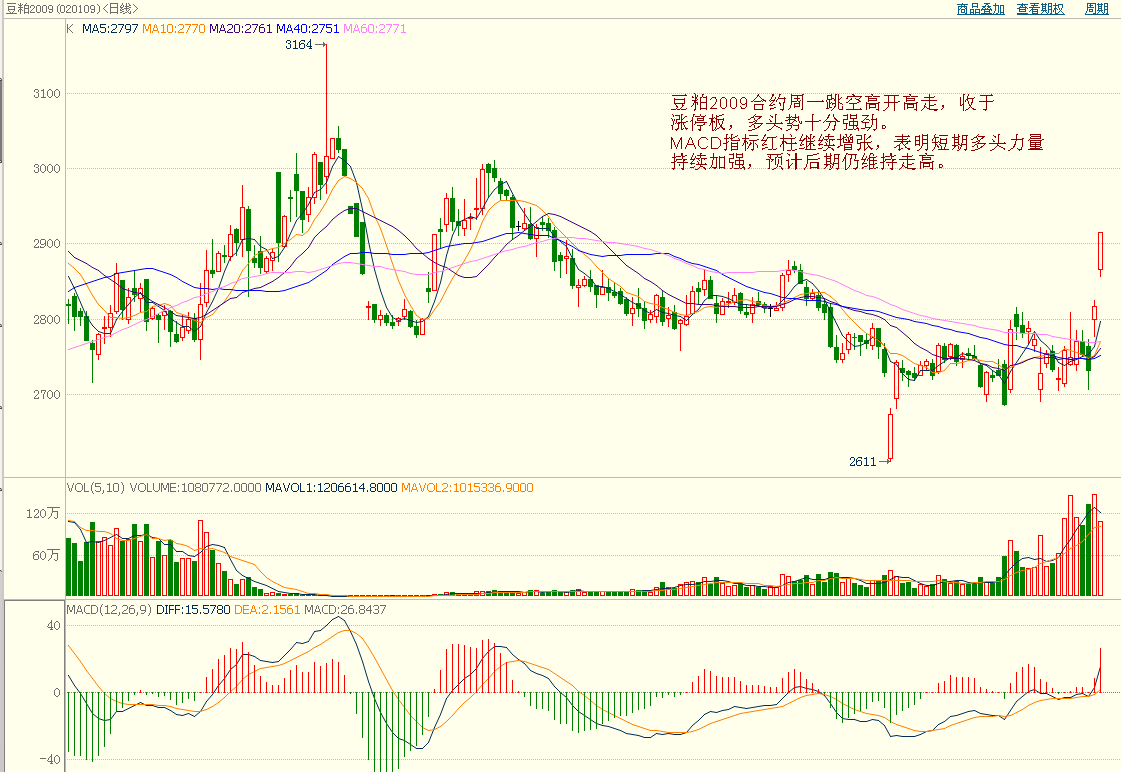Click the latest red gap-up candlestick
Image resolution: width=1121 pixels, height=772 pixels.
click(1101, 251)
